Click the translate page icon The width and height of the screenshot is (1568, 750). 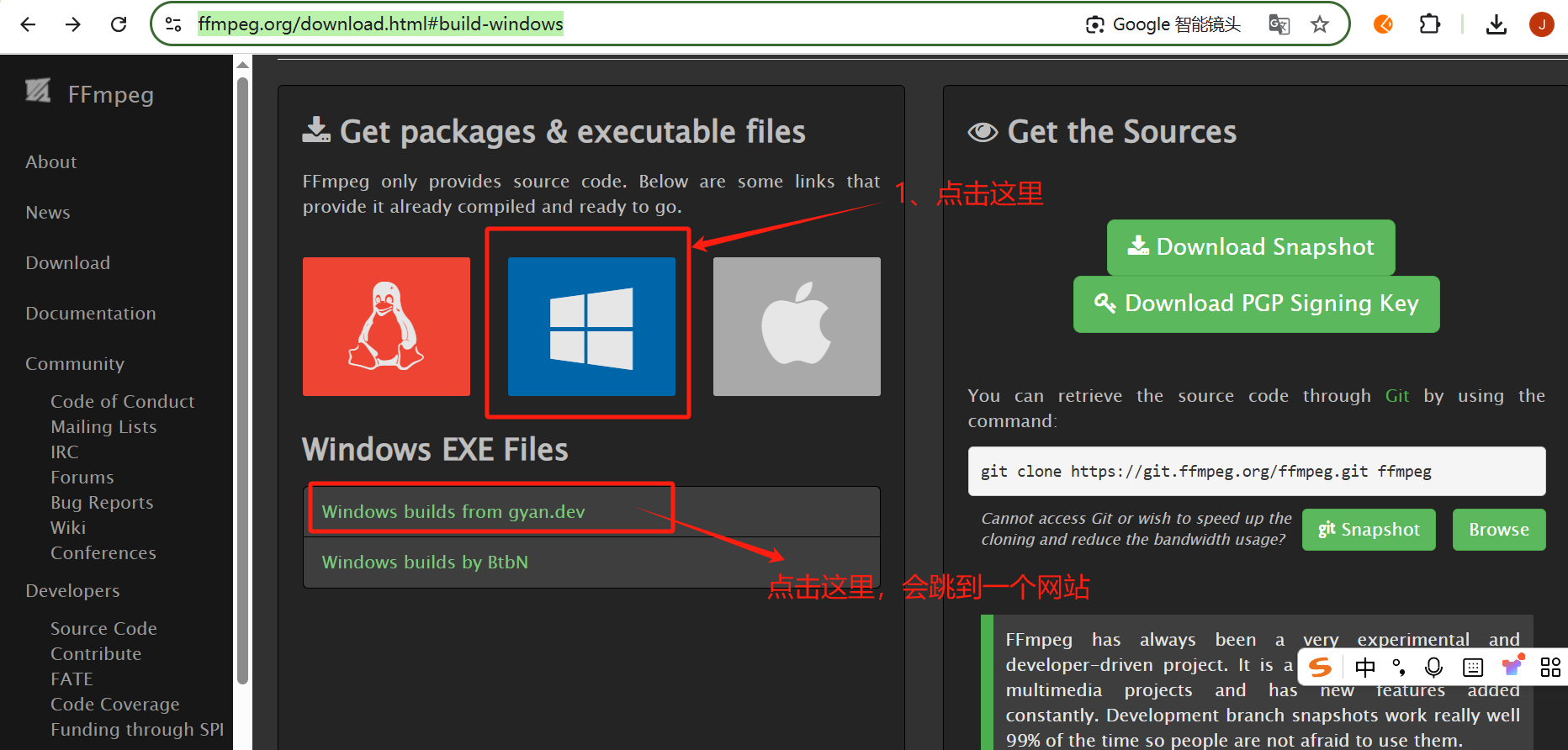(1279, 24)
